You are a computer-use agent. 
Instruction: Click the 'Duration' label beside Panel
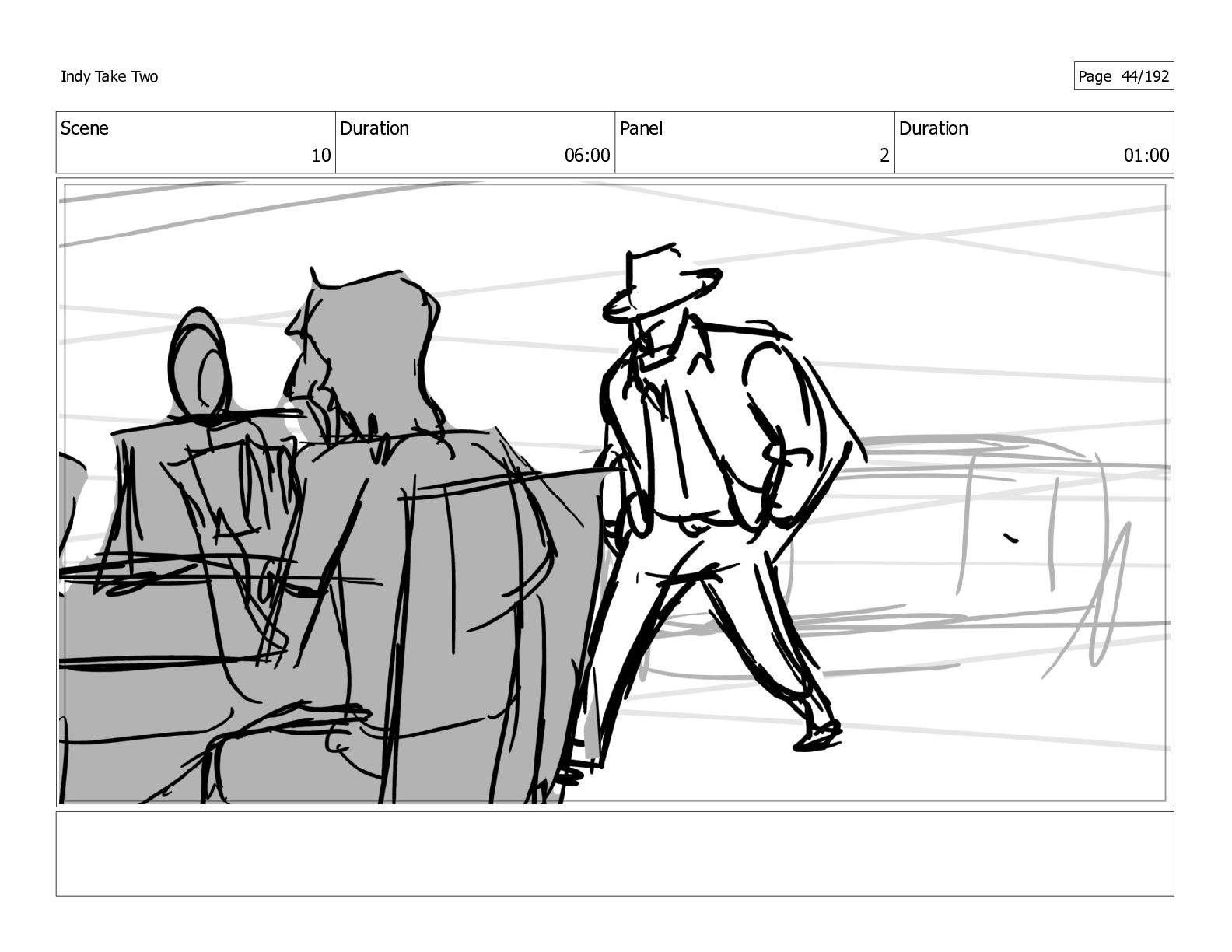pyautogui.click(x=933, y=128)
